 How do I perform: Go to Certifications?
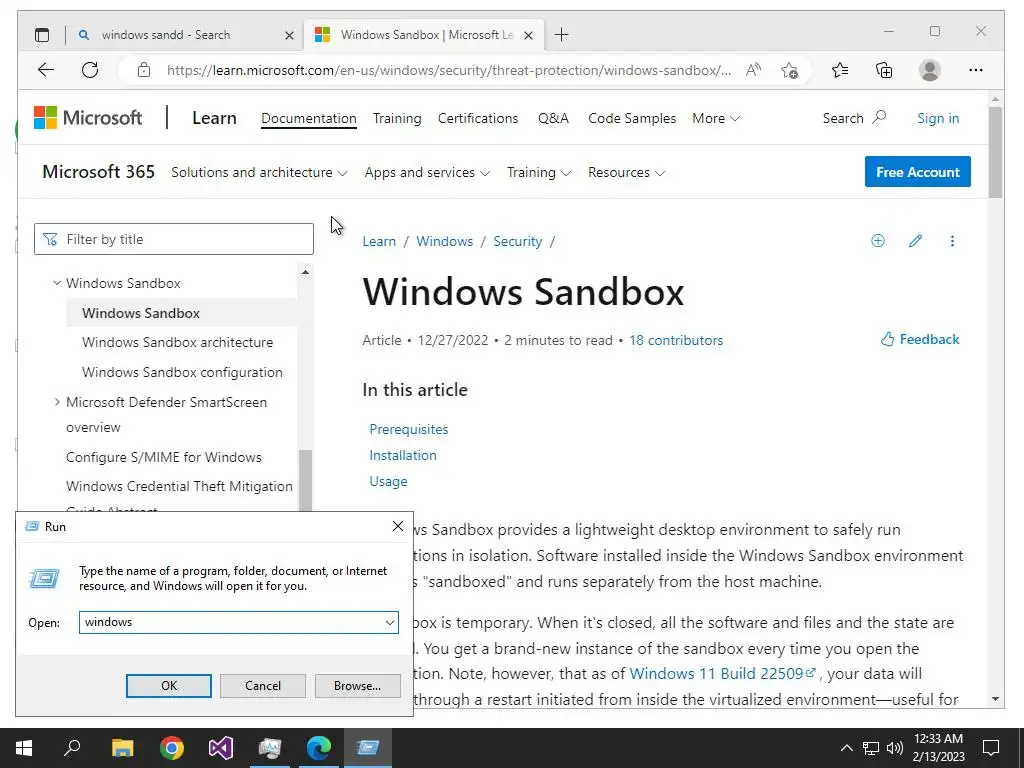point(477,118)
